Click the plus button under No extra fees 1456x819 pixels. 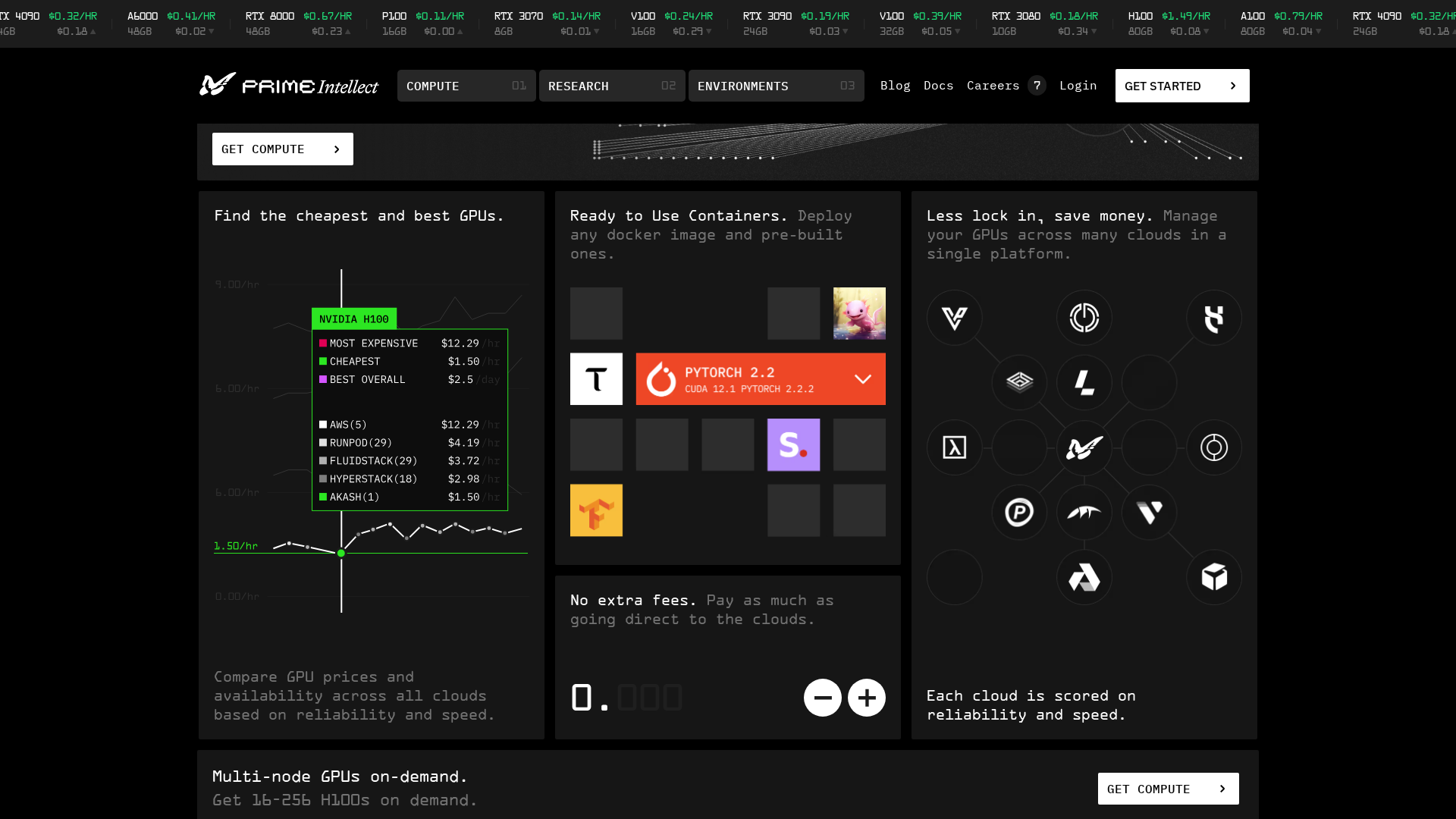(867, 698)
